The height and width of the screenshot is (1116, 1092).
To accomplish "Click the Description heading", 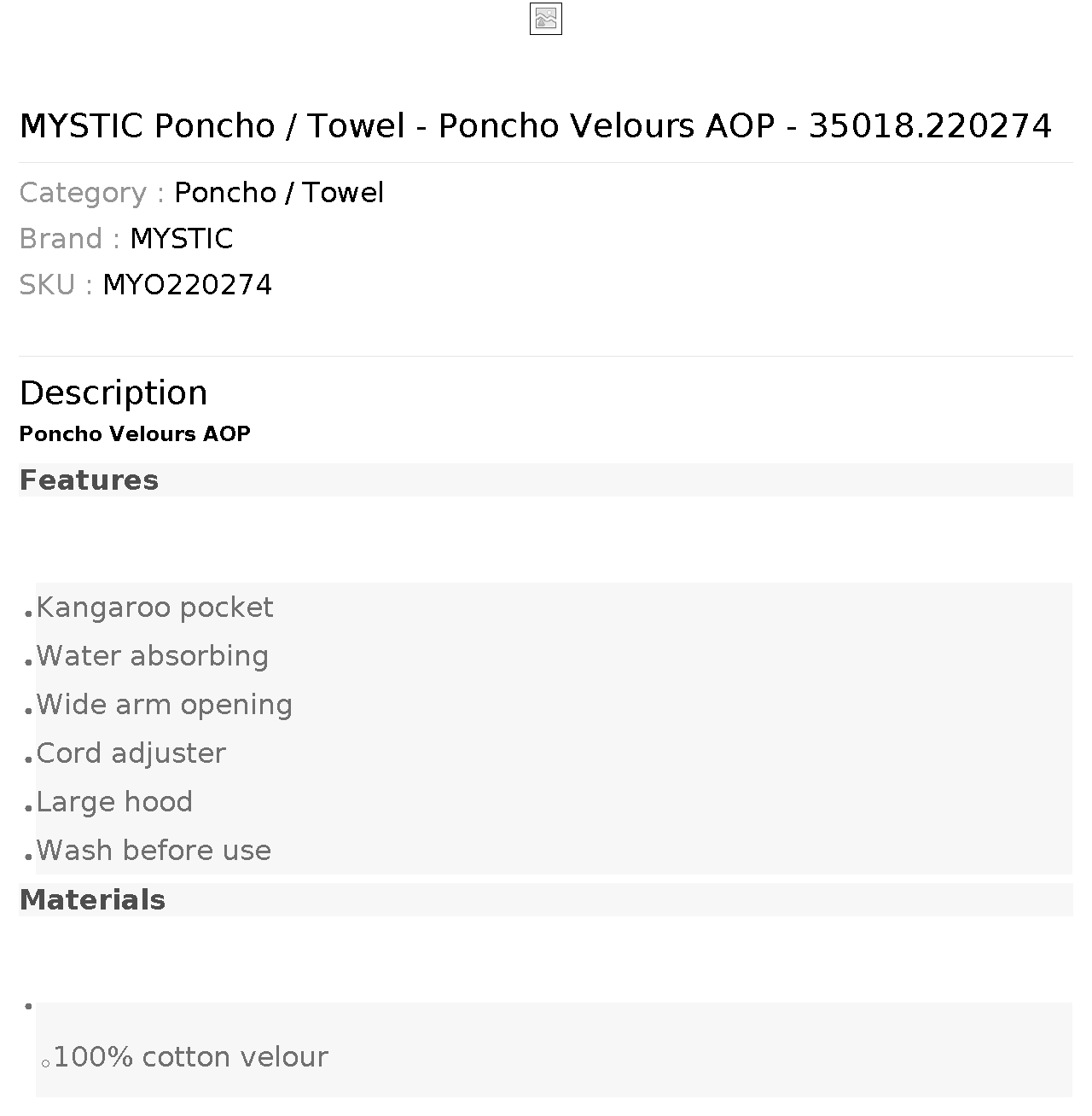I will [x=113, y=393].
